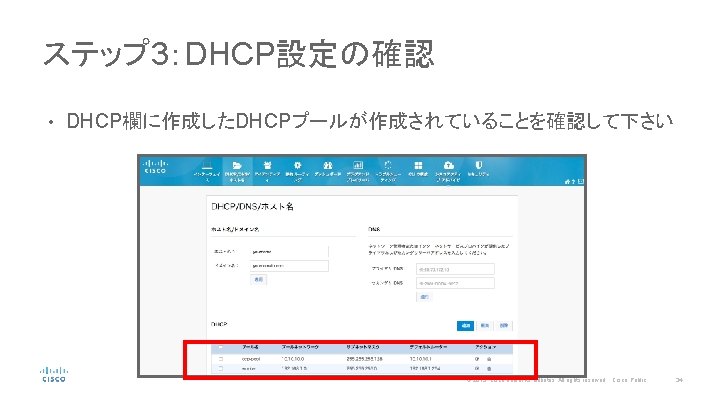This screenshot has width=720, height=405.
Task: Focus the domain name input field
Action: (289, 266)
